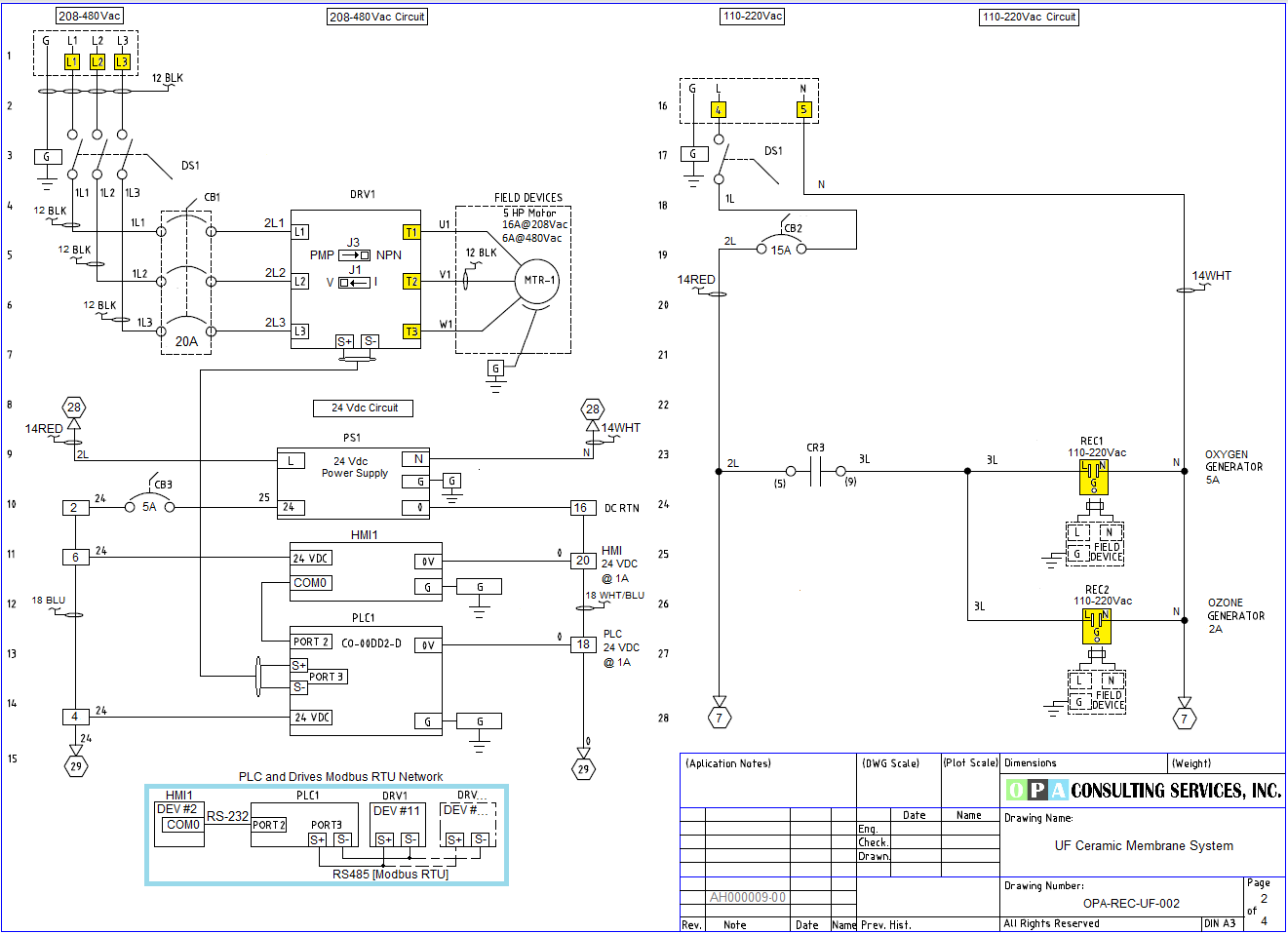Select the CR3 relay contact symbol

pyautogui.click(x=815, y=472)
